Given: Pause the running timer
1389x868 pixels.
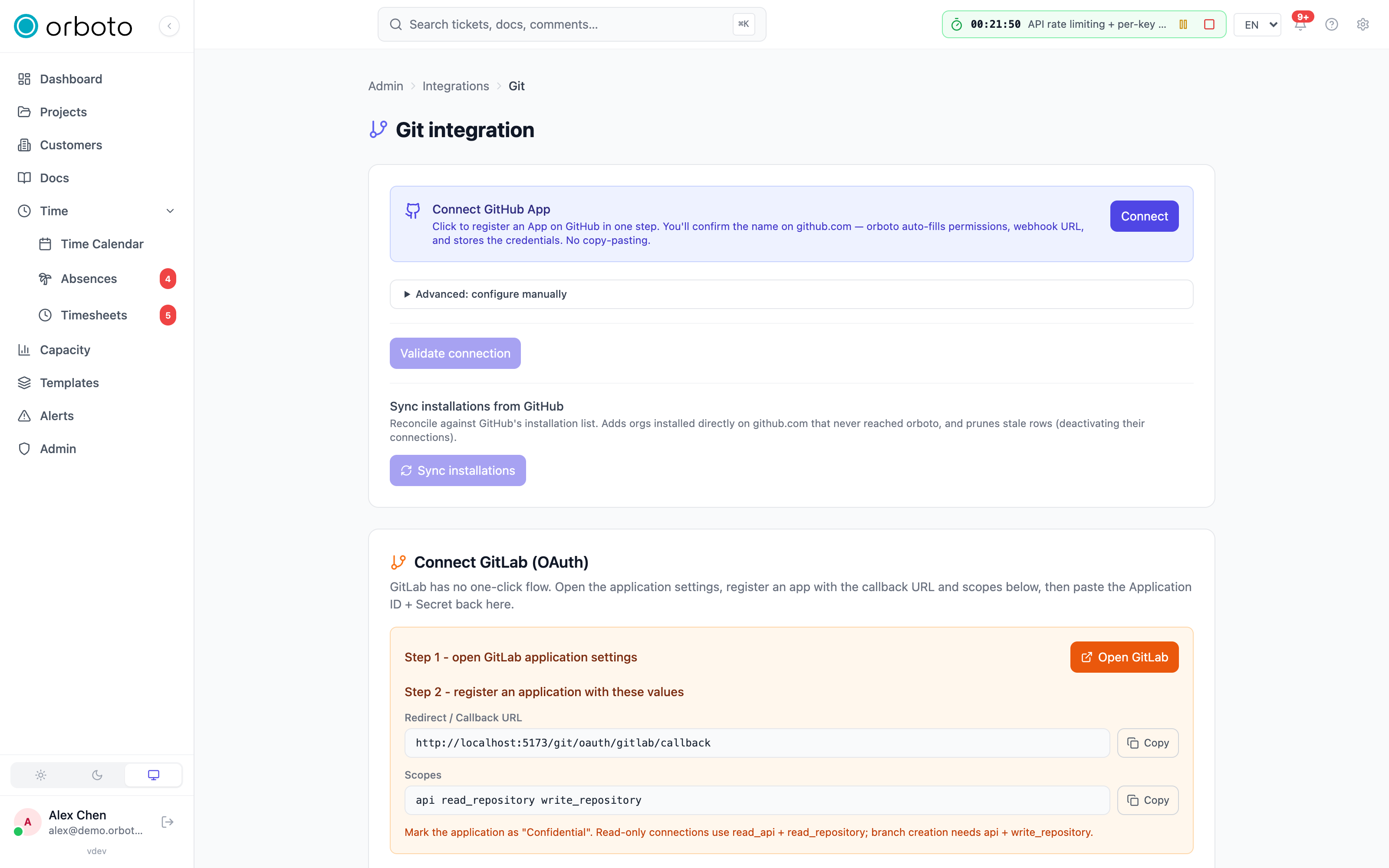Looking at the screenshot, I should (x=1183, y=24).
